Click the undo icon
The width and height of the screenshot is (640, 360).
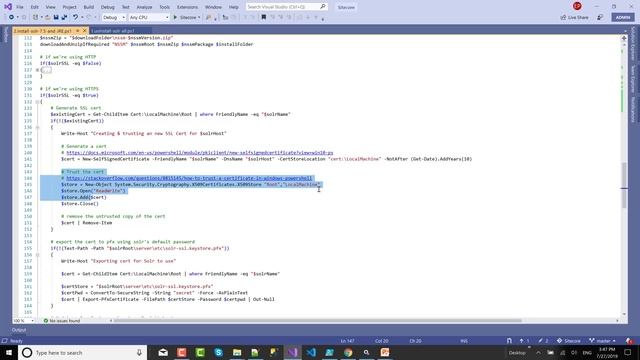click(76, 18)
